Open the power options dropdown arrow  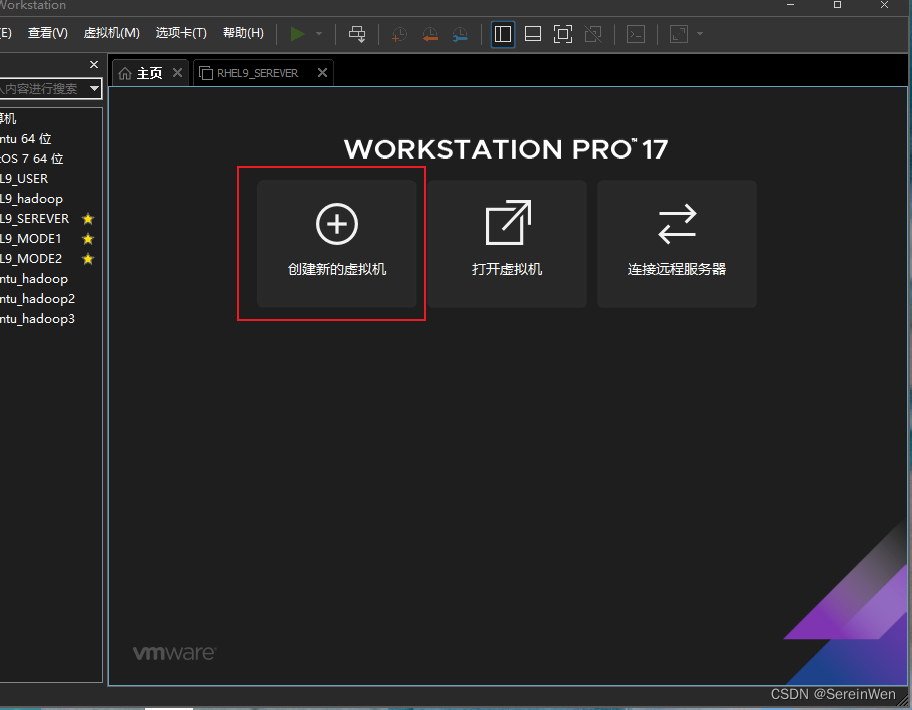[319, 34]
